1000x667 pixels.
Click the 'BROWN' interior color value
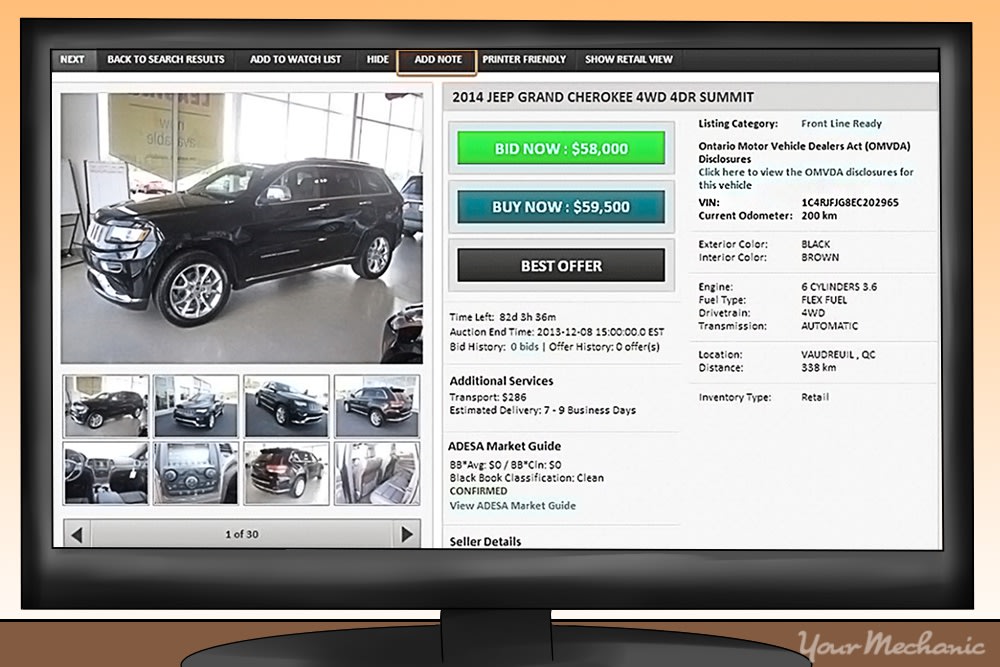point(820,258)
